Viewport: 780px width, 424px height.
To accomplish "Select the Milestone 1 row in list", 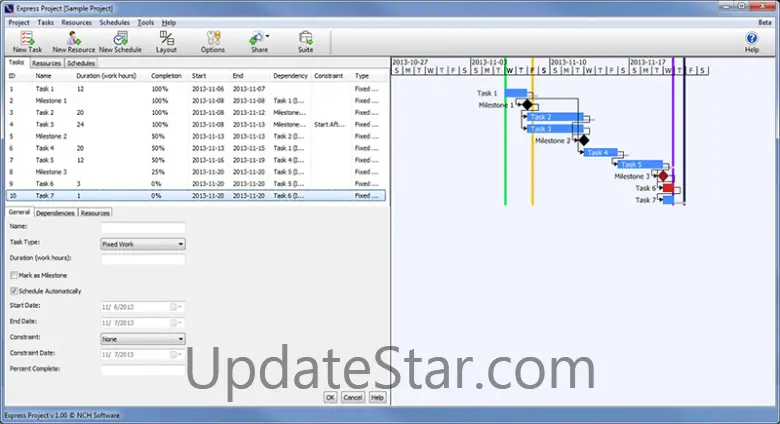I will [x=196, y=101].
